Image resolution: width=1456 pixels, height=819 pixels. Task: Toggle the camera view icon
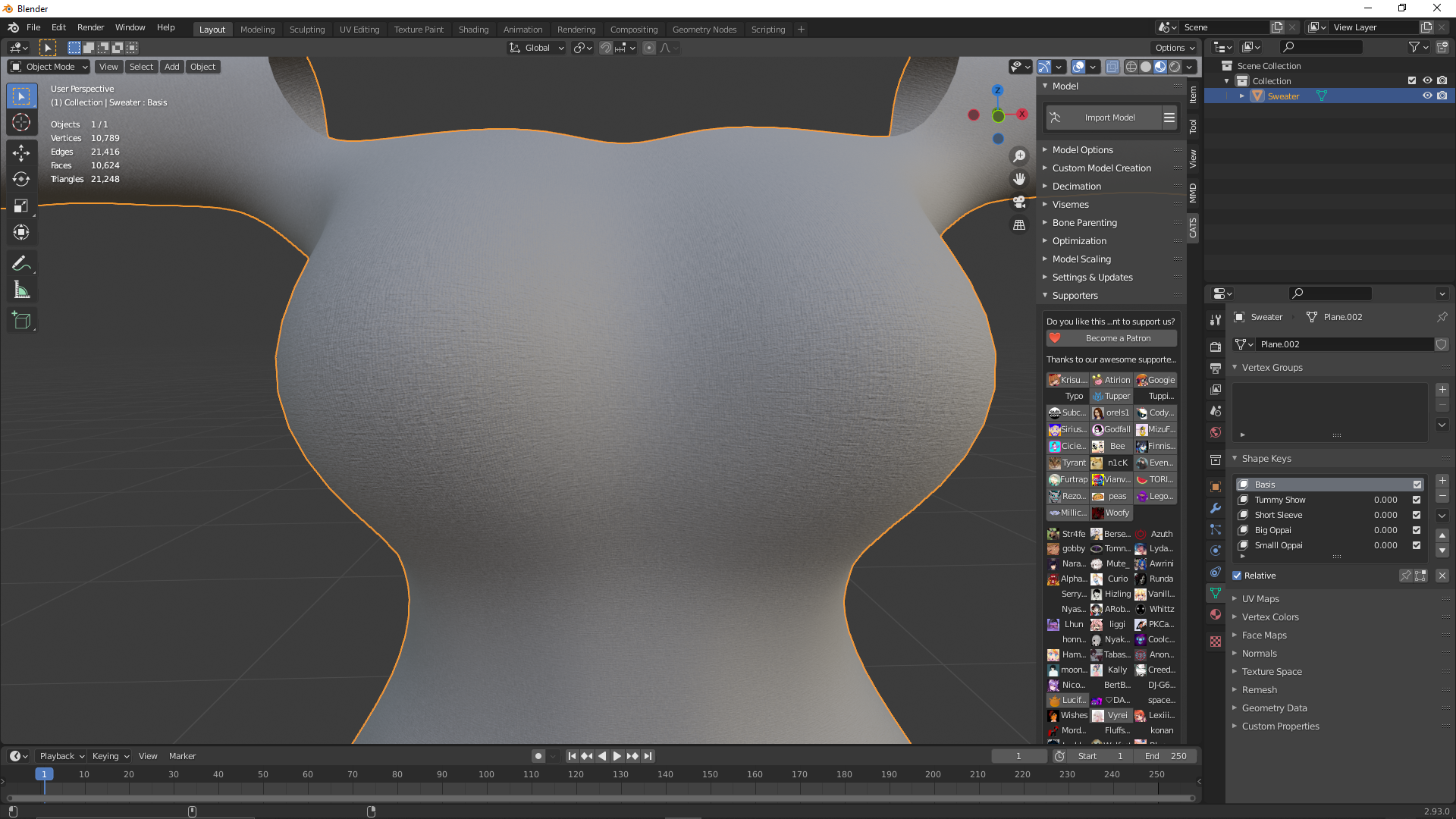1019,202
